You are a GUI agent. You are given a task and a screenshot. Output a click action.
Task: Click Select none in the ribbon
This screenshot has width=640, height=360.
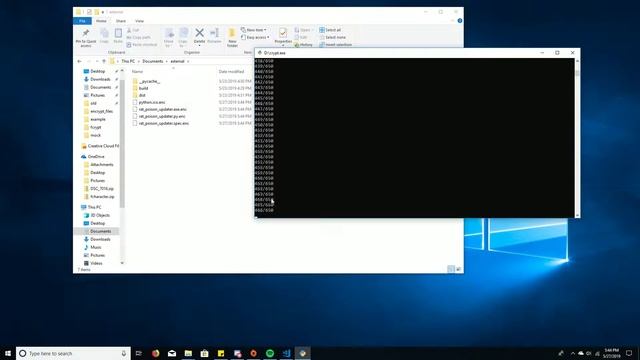[332, 37]
